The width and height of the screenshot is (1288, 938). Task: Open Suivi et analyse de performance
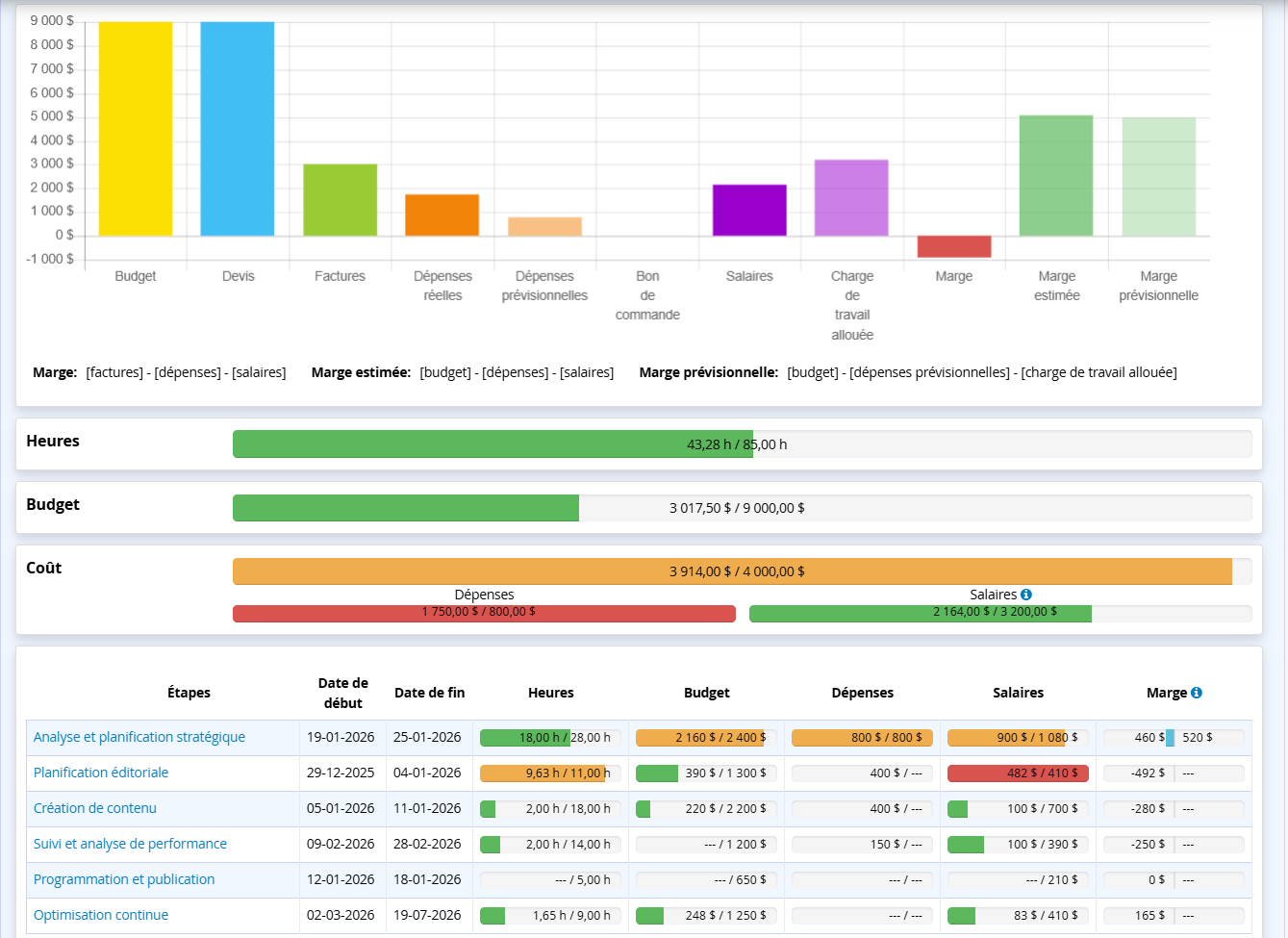click(x=130, y=844)
